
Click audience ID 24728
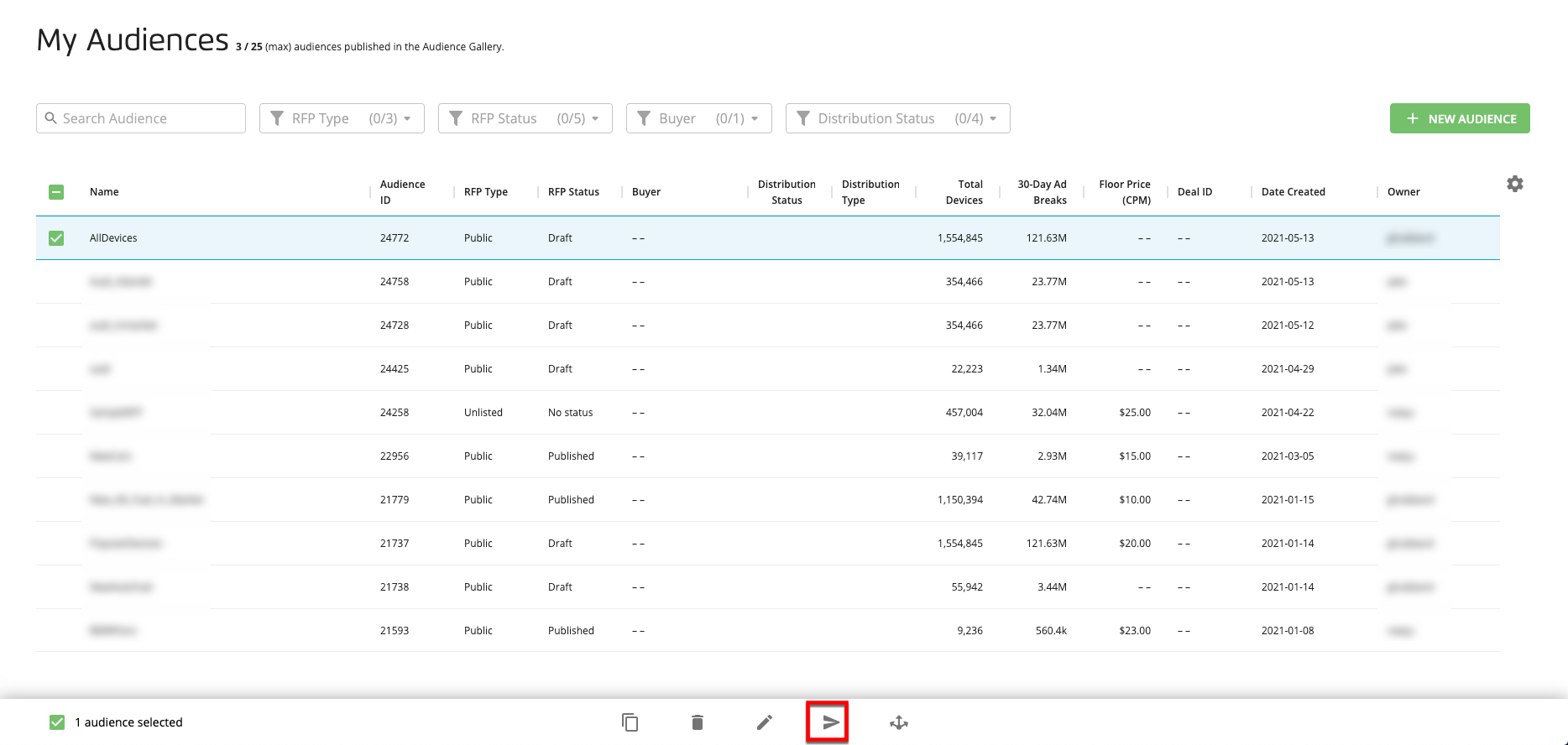[x=395, y=326]
